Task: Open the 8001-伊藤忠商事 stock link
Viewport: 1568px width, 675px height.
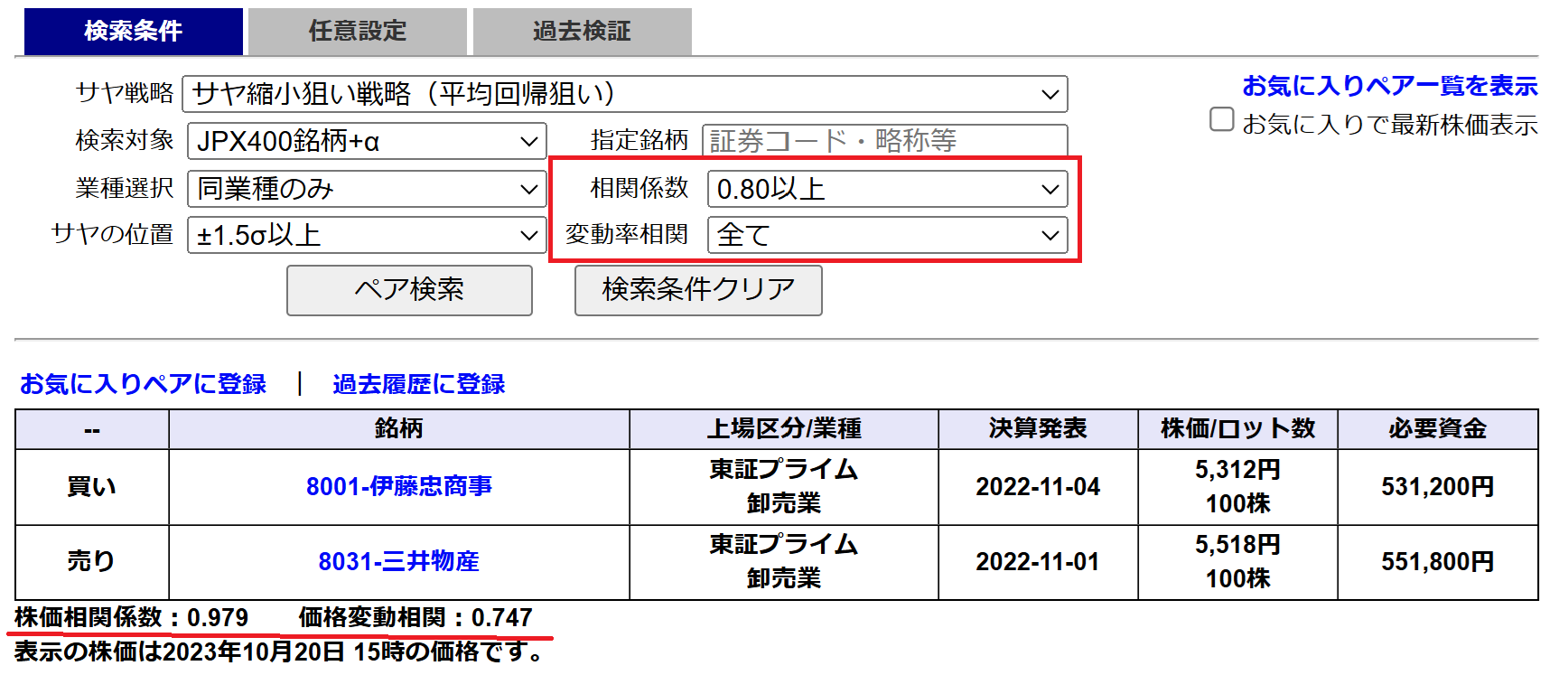Action: tap(399, 486)
